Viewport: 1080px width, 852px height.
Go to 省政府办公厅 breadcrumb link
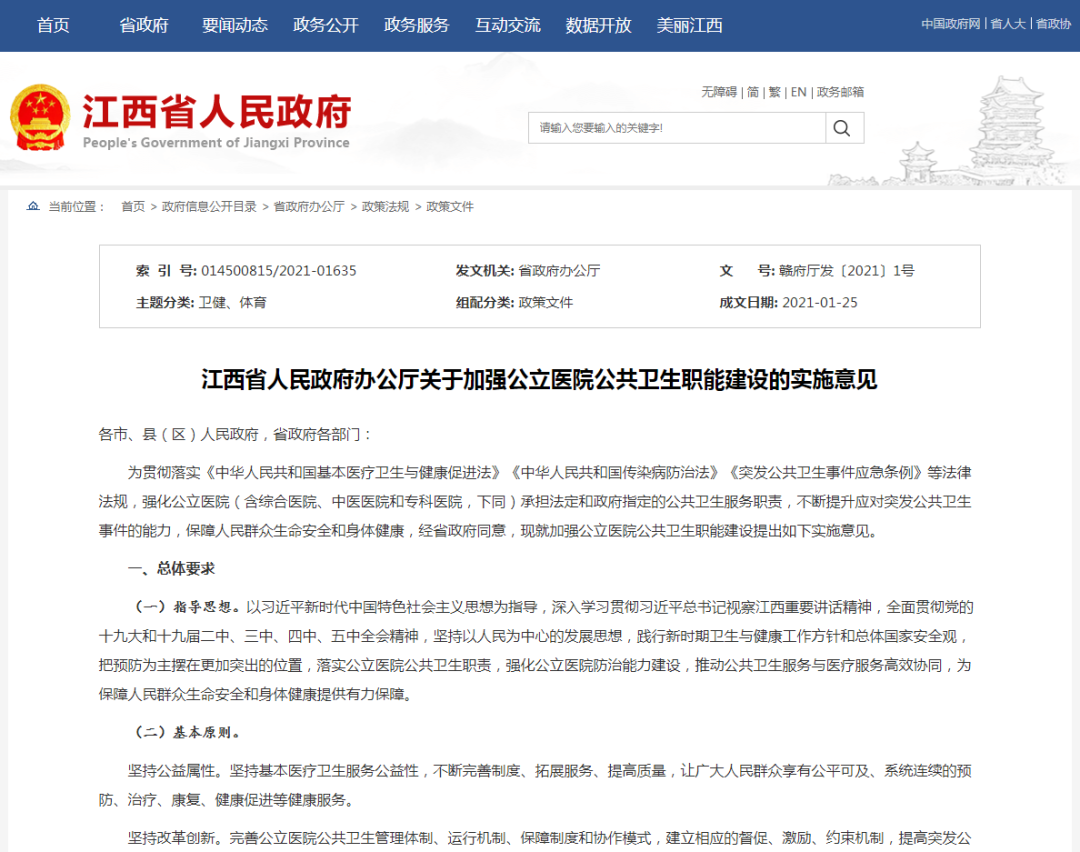(x=309, y=207)
